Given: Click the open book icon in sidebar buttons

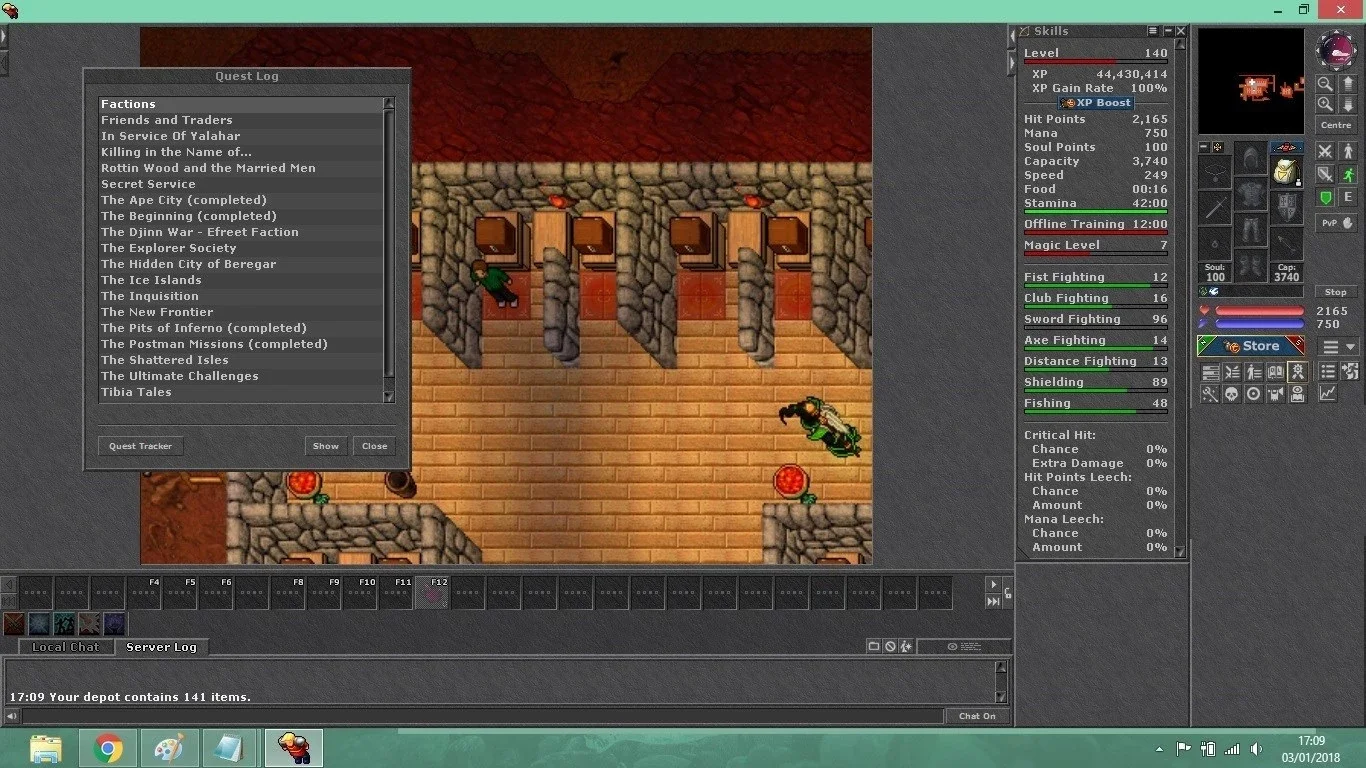Looking at the screenshot, I should coord(1276,371).
